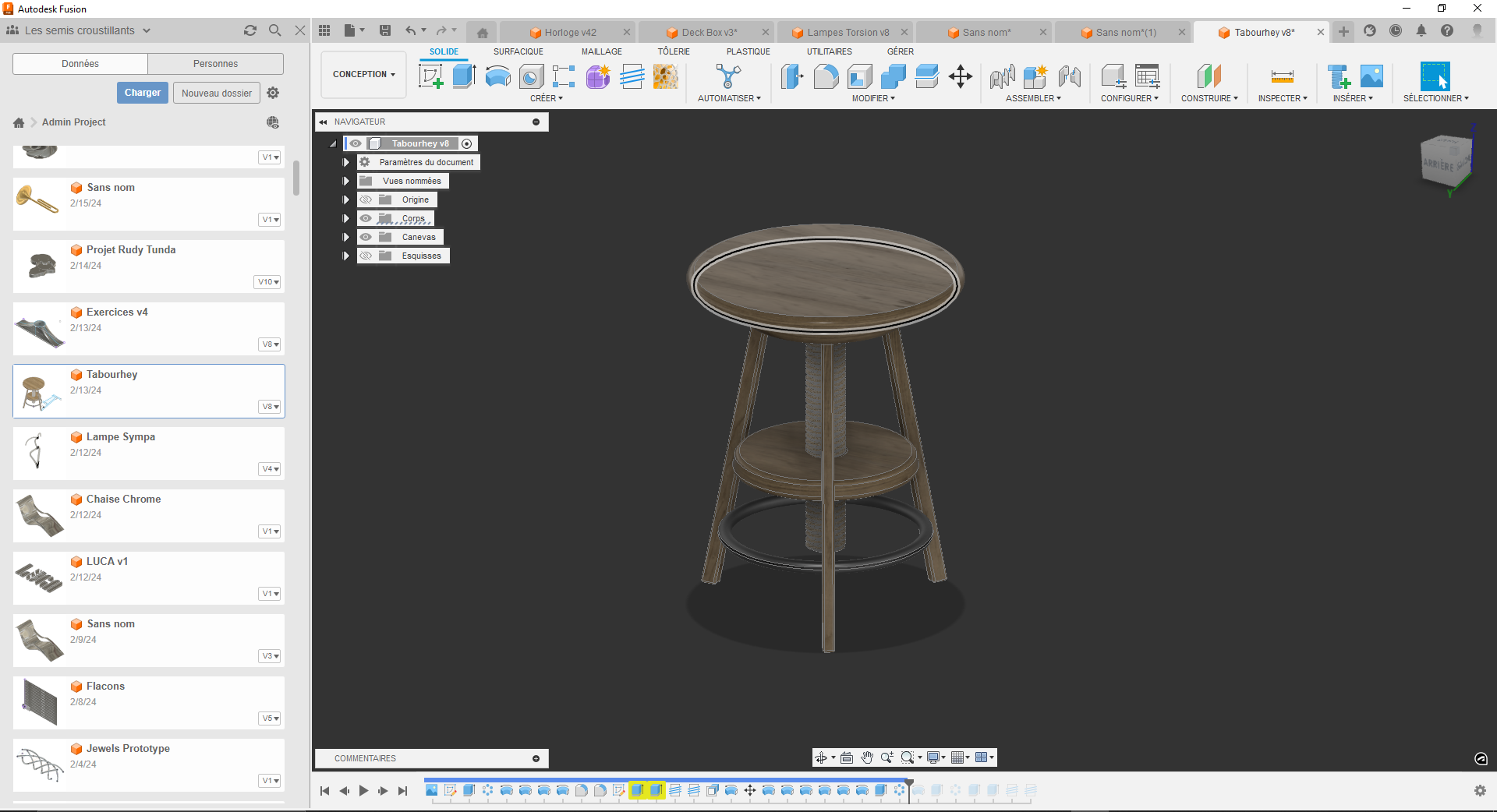This screenshot has height=812, width=1497.
Task: Open the Automate fork-shaped tool
Action: point(728,76)
